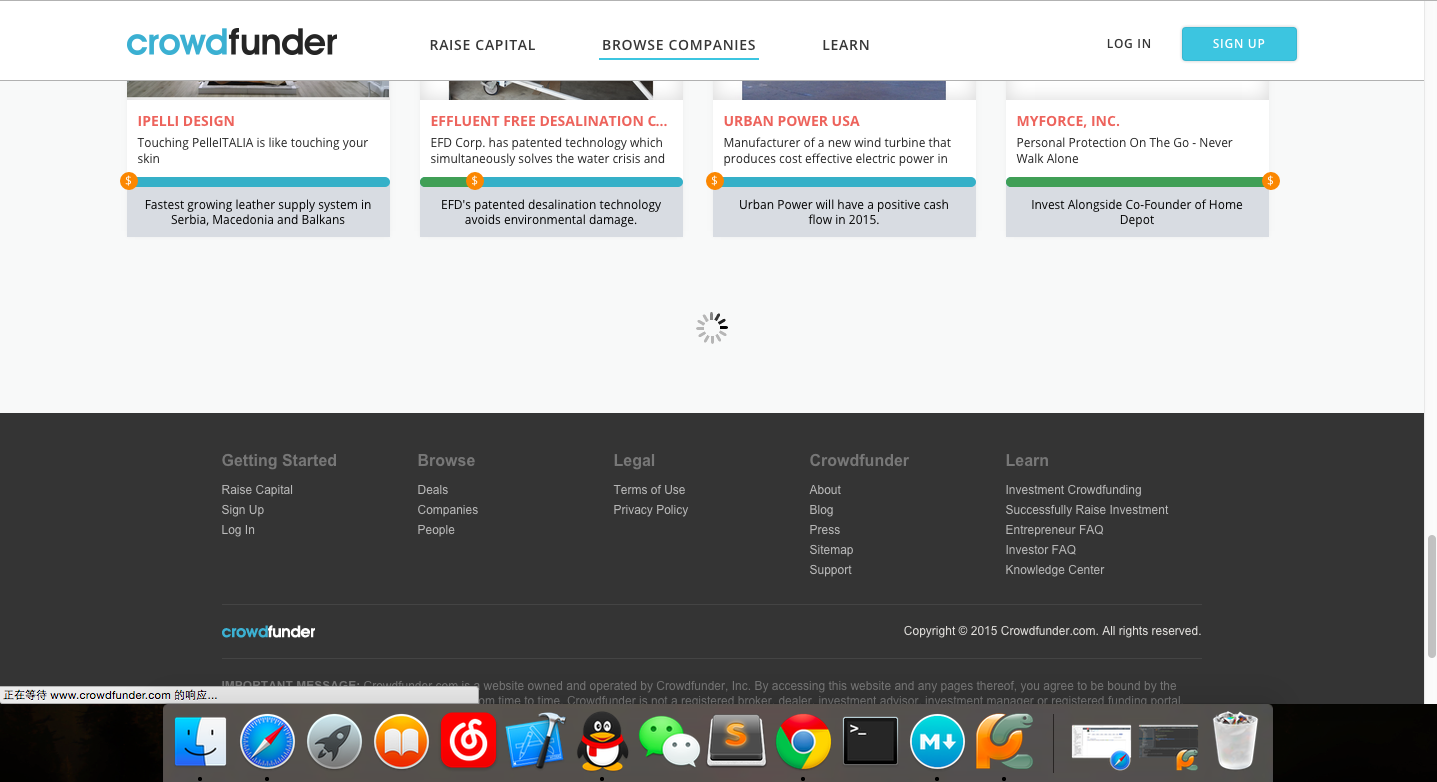The height and width of the screenshot is (782, 1437).
Task: Click dollar marker on Urban Power USA bar
Action: [714, 181]
